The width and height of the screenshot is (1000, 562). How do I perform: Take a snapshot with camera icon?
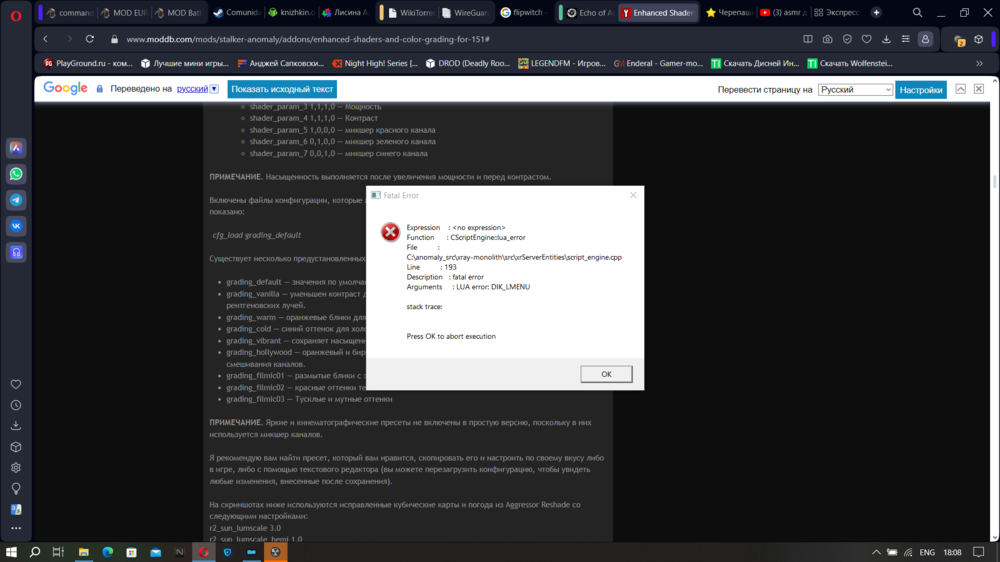(827, 39)
